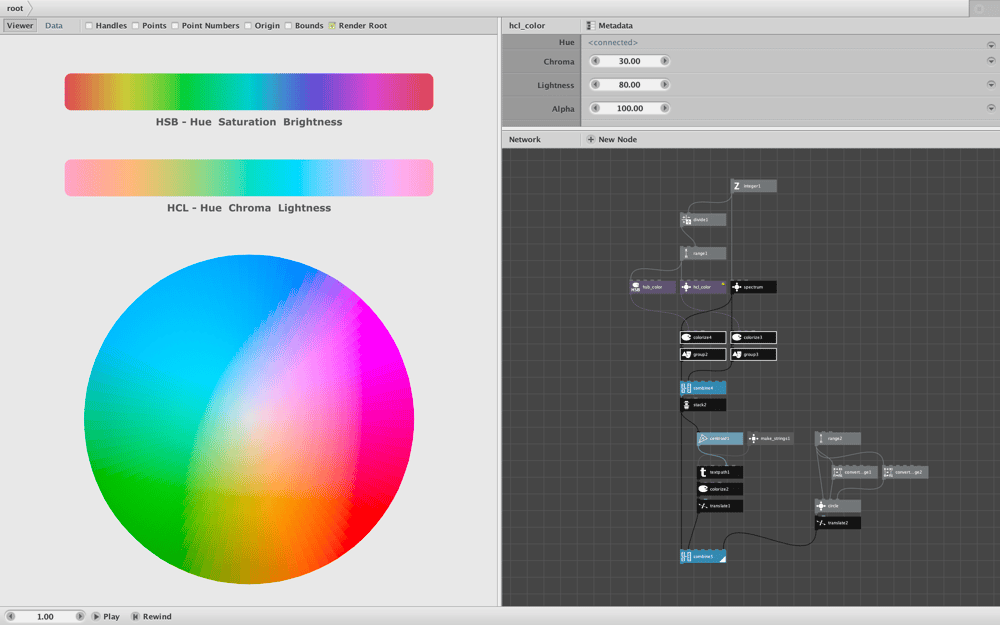The image size is (1000, 625).
Task: Click the Metadata icon
Action: [x=591, y=26]
